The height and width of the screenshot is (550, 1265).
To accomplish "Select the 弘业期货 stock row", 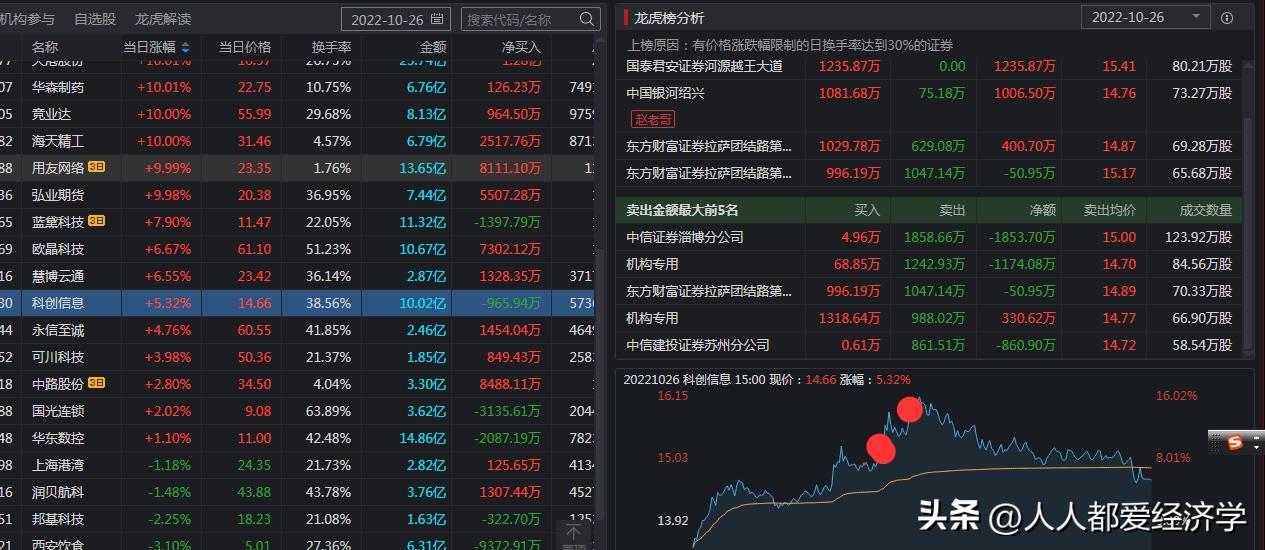I will [x=298, y=195].
